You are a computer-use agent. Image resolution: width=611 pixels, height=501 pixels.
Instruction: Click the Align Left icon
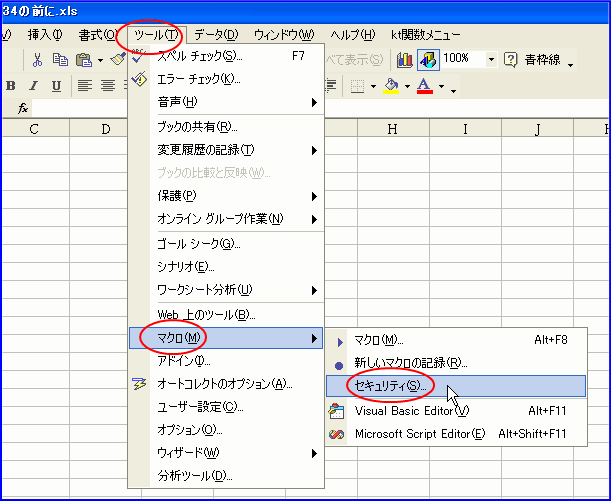(85, 85)
